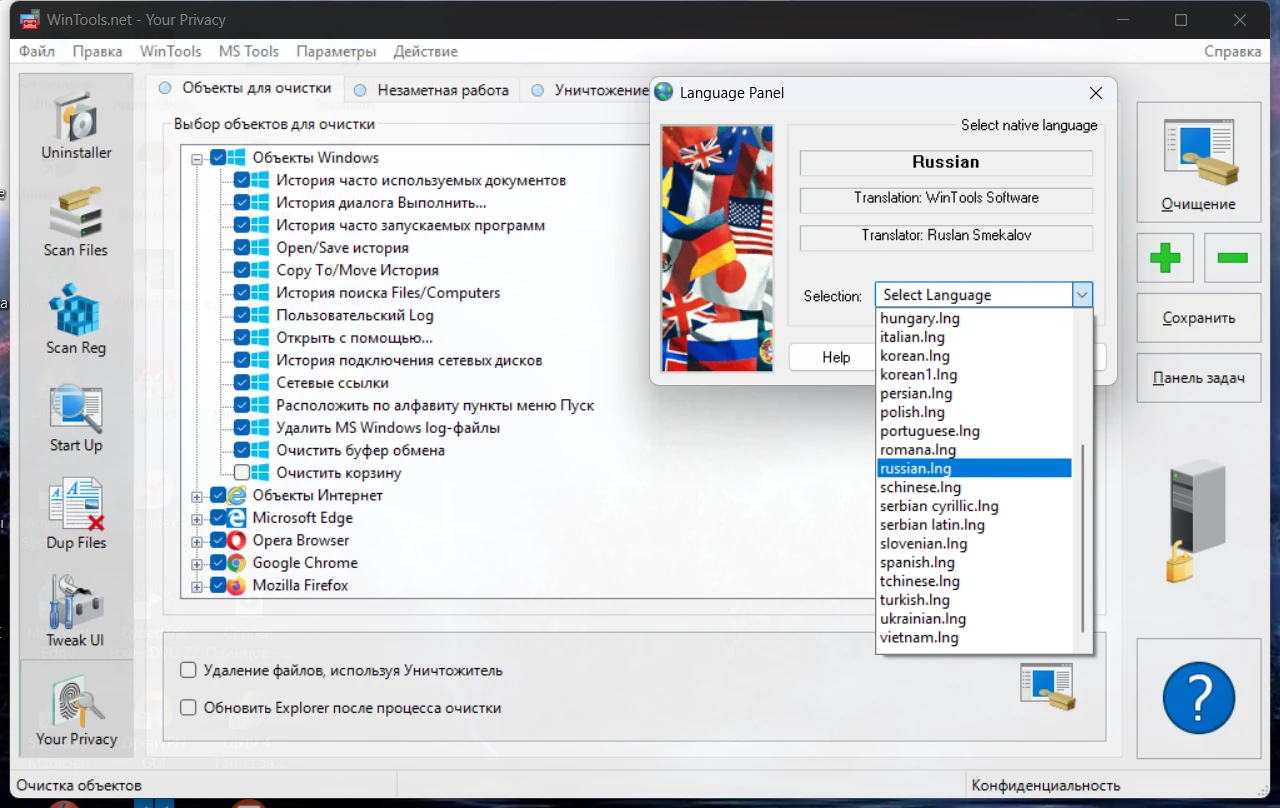Open the Uninstaller tool in sidebar

[76, 125]
